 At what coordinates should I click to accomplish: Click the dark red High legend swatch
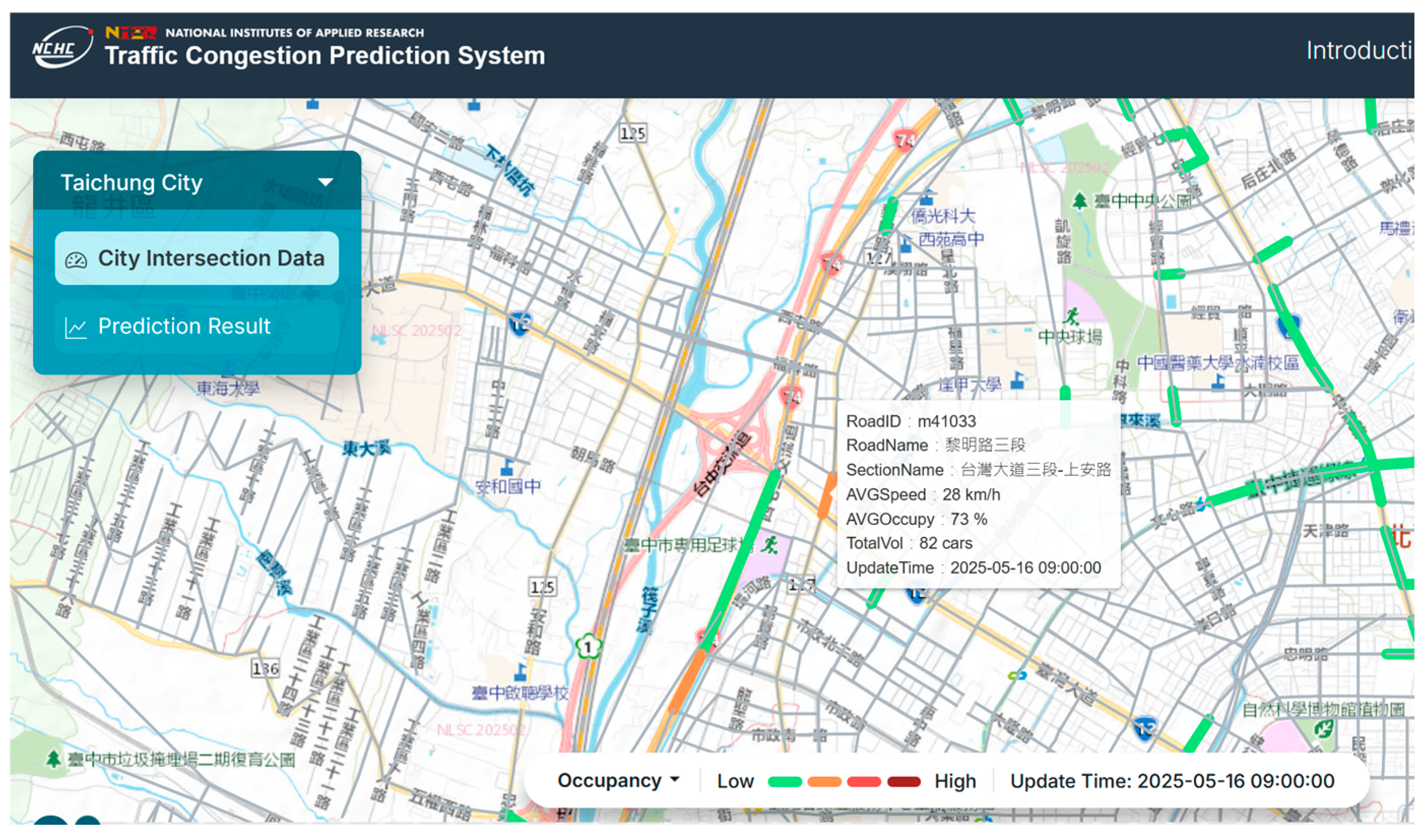point(904,782)
